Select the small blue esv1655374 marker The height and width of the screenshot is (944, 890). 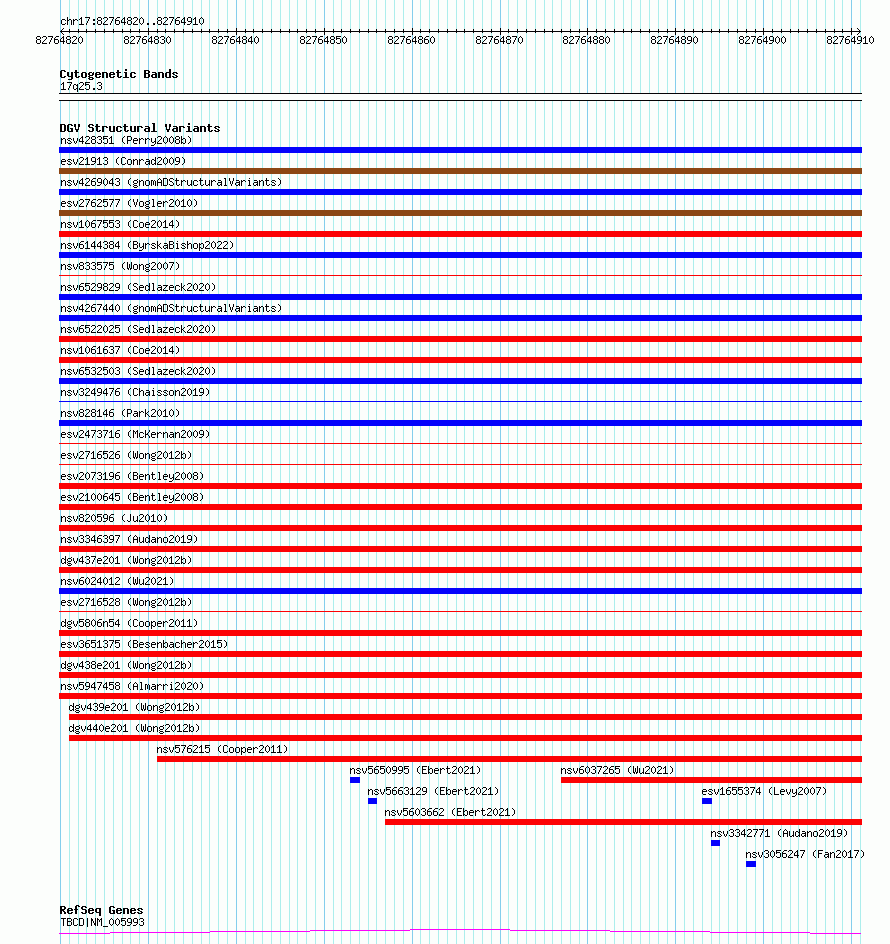point(707,801)
